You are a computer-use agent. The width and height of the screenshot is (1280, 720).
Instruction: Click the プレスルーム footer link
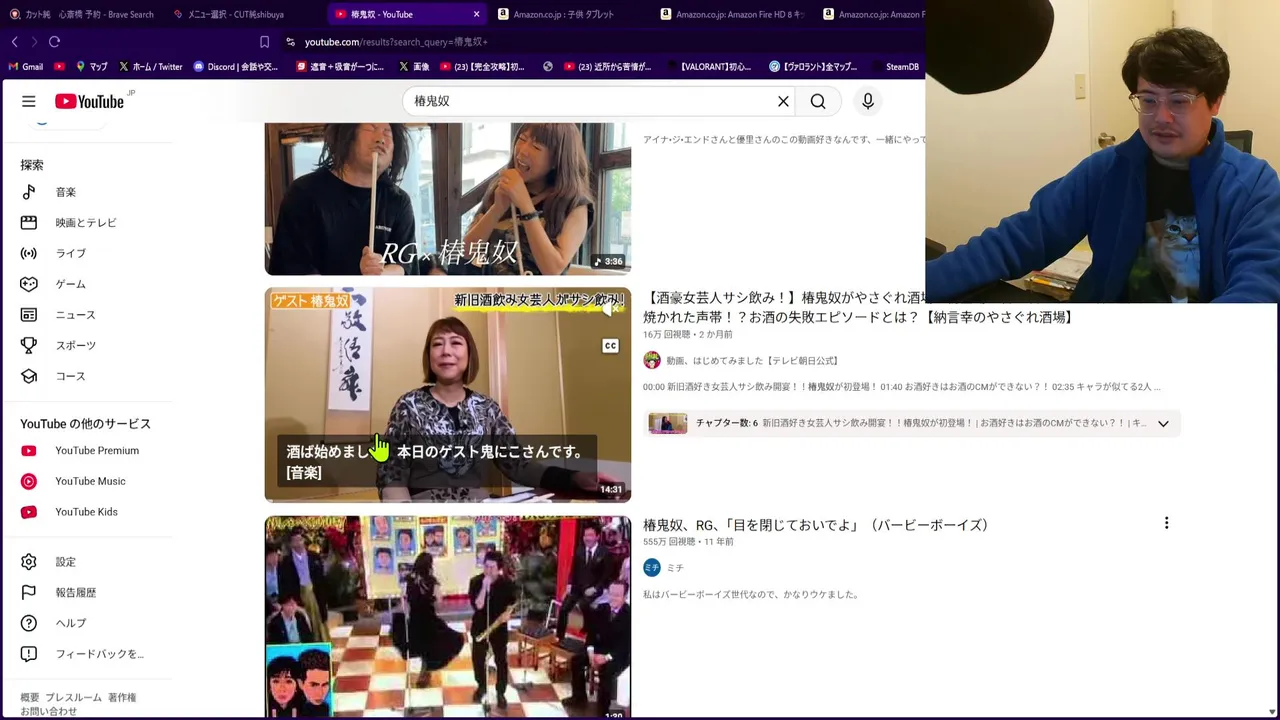[73, 697]
